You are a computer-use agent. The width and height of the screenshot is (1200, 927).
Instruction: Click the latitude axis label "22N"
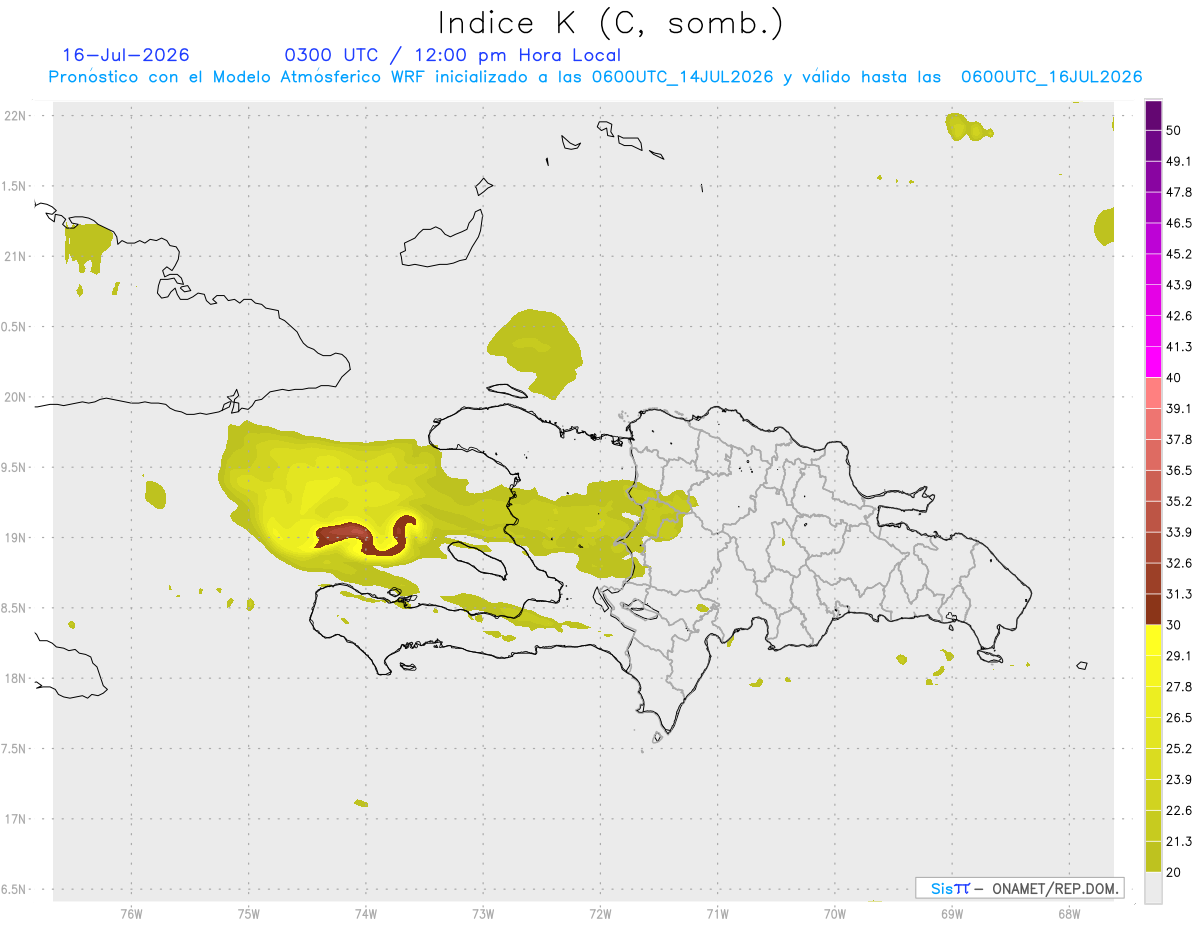coord(15,116)
